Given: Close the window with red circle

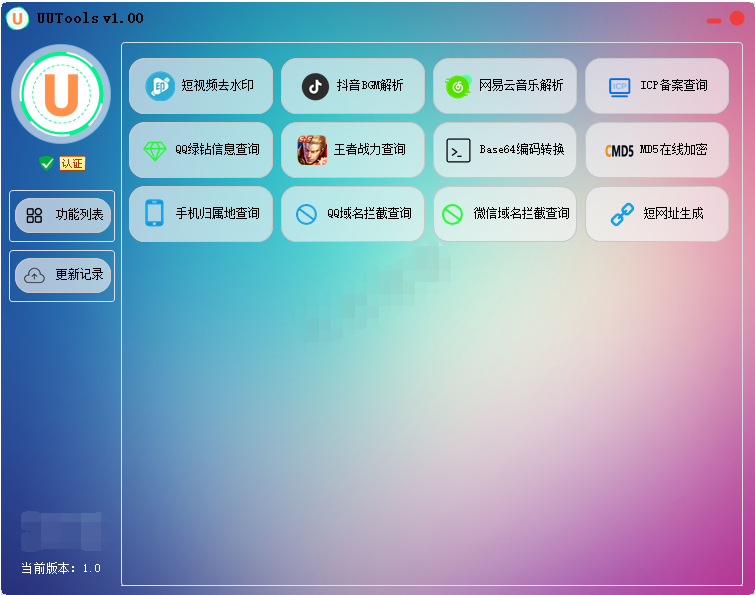Looking at the screenshot, I should tap(737, 18).
